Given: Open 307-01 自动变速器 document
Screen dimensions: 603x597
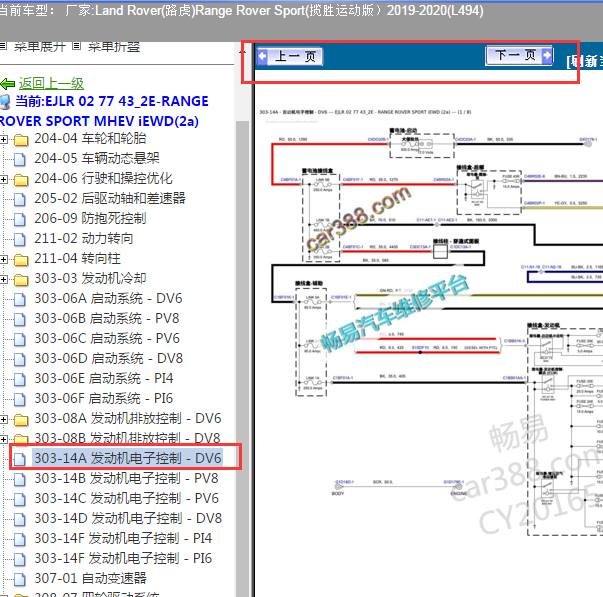Looking at the screenshot, I should click(x=90, y=578).
